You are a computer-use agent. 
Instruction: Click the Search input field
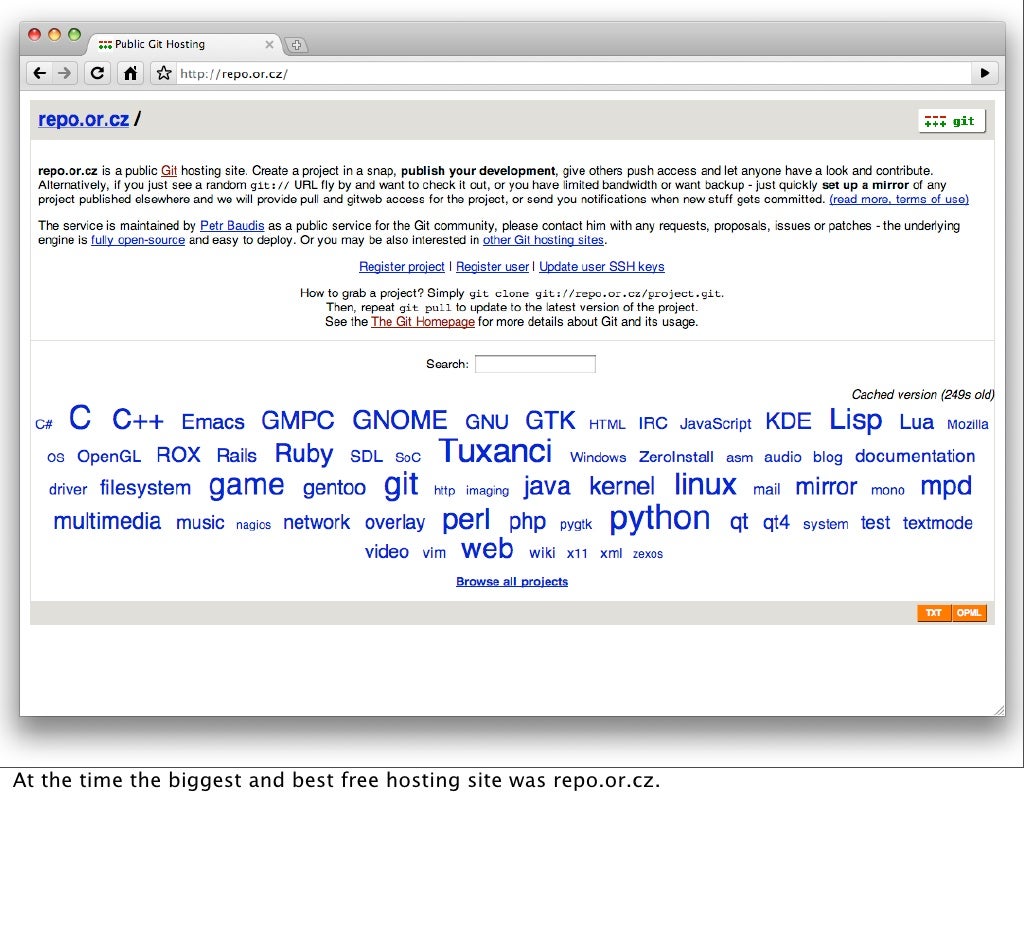[x=535, y=364]
